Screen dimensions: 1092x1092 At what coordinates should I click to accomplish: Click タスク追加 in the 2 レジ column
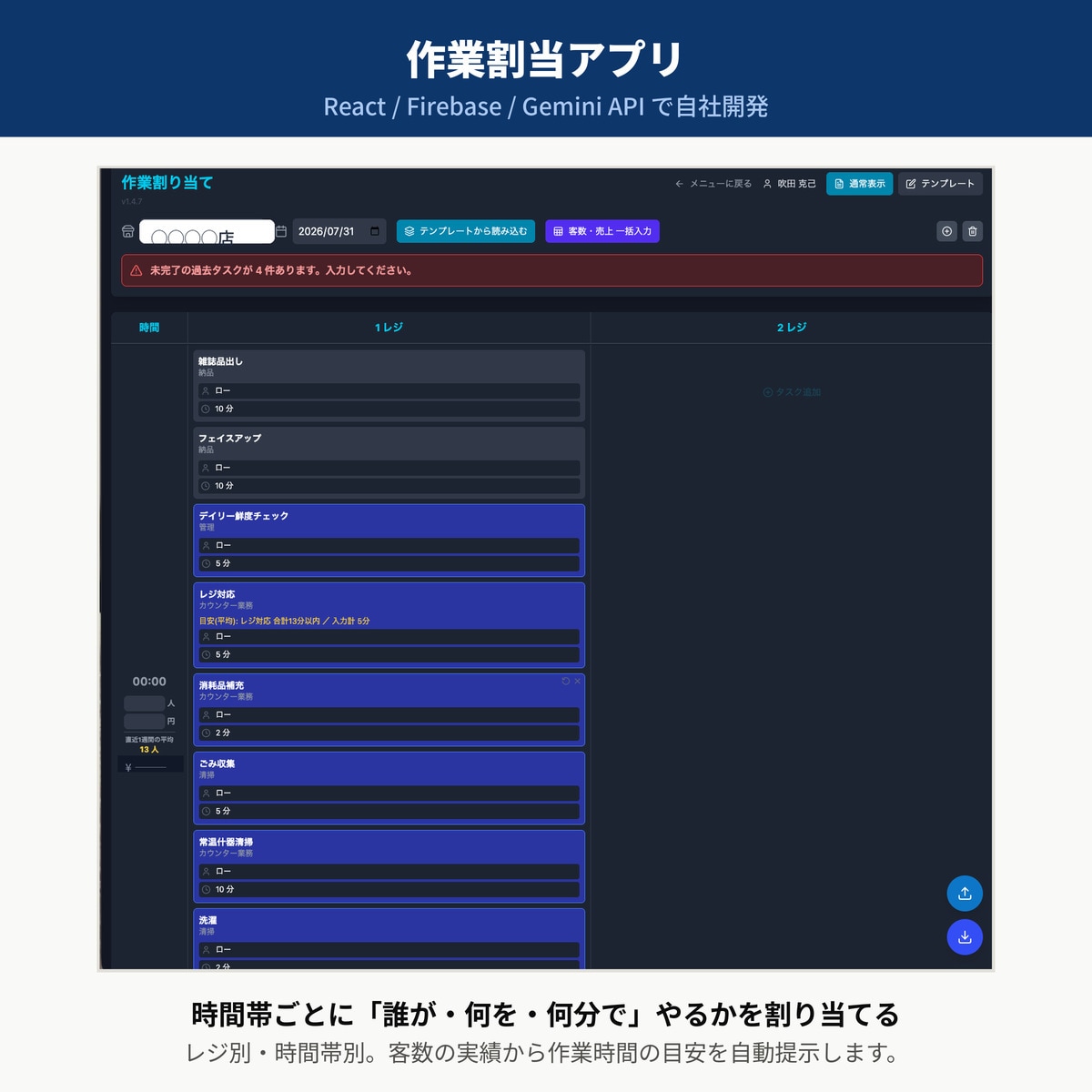[x=792, y=392]
